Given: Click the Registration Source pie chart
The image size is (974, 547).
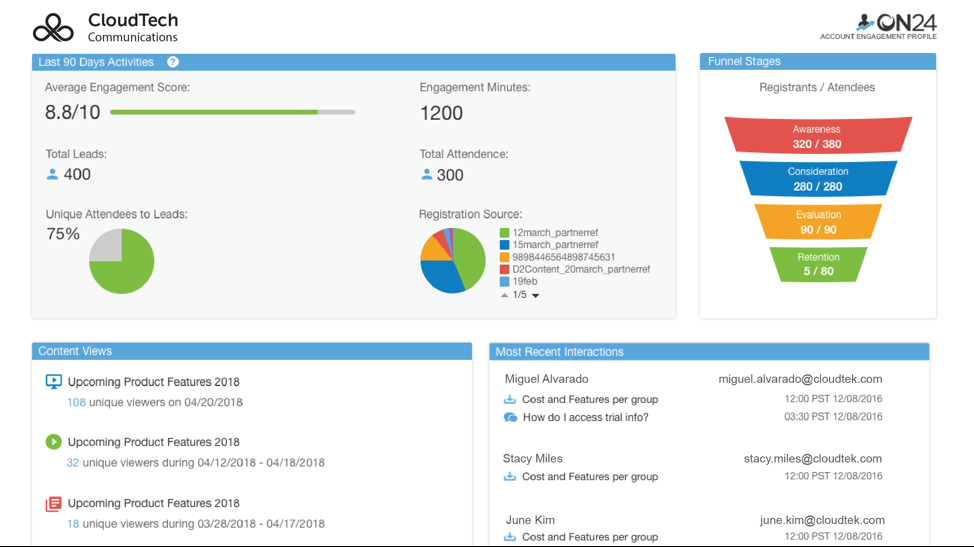Looking at the screenshot, I should click(453, 260).
